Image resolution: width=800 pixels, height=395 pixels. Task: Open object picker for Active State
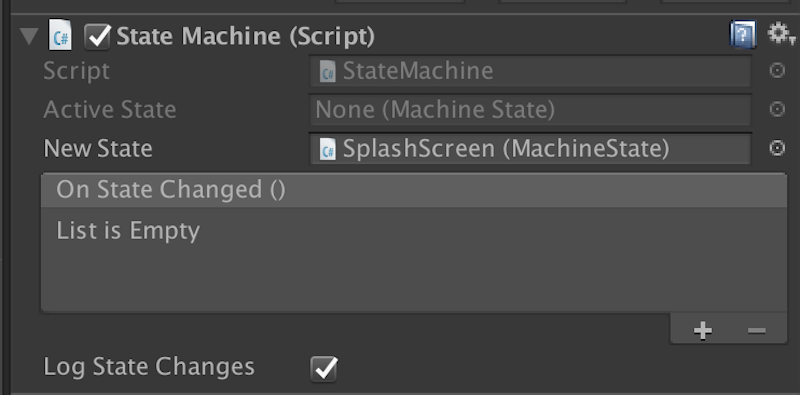pyautogui.click(x=777, y=109)
